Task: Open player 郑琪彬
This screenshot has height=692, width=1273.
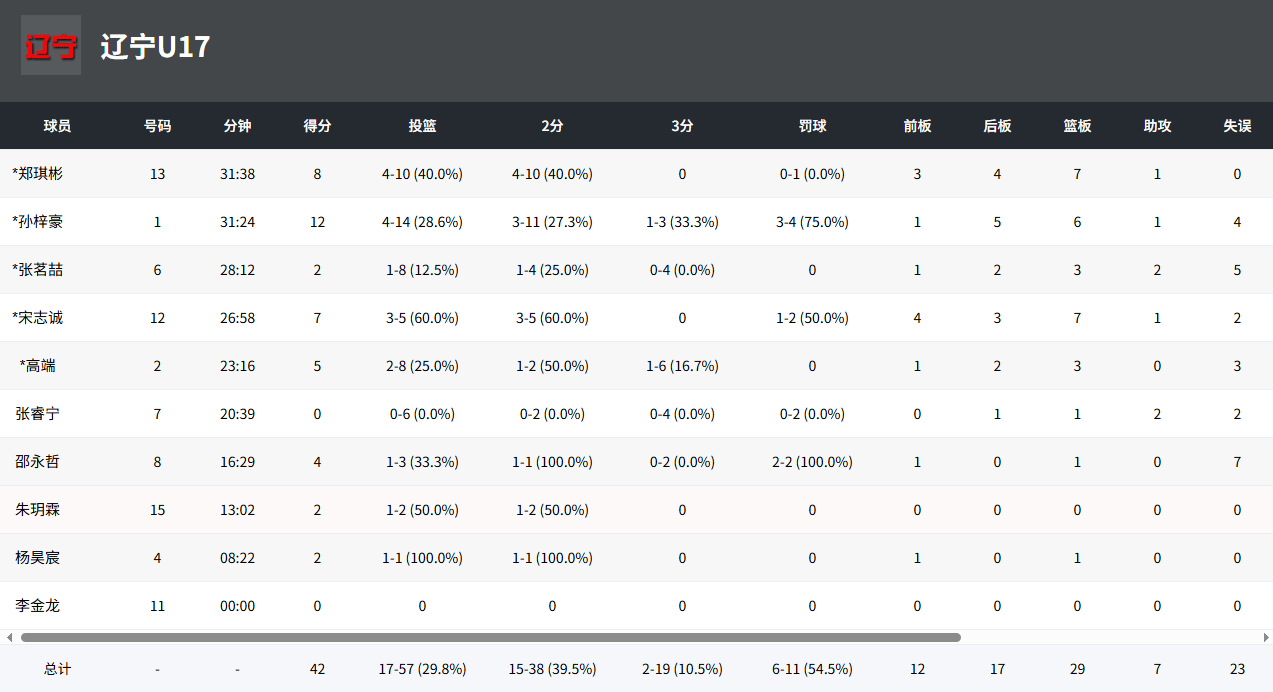Action: (x=38, y=173)
